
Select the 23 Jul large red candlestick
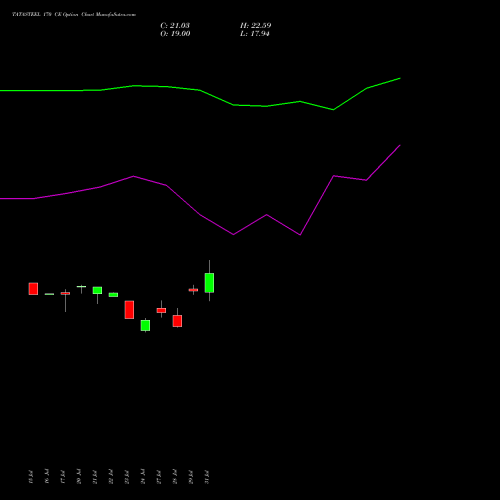129,310
